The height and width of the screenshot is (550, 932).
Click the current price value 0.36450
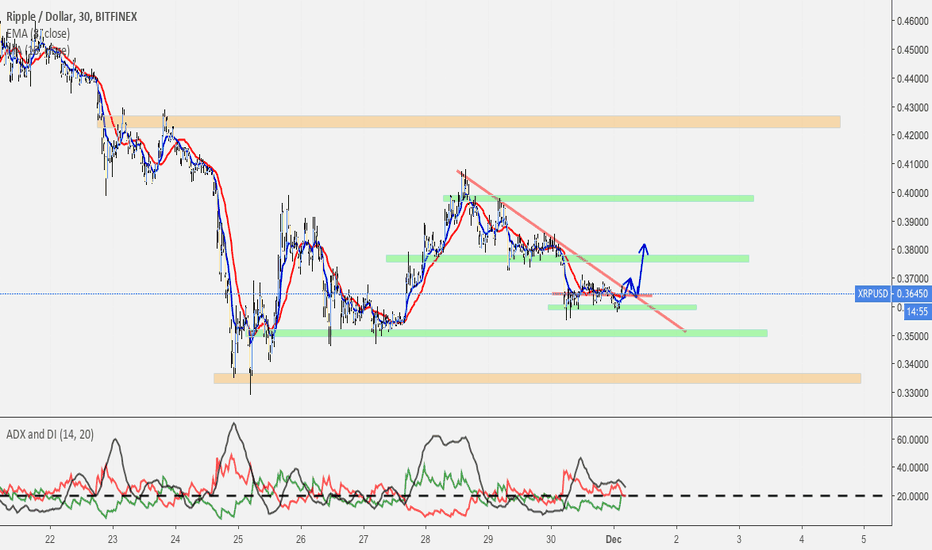click(x=912, y=294)
